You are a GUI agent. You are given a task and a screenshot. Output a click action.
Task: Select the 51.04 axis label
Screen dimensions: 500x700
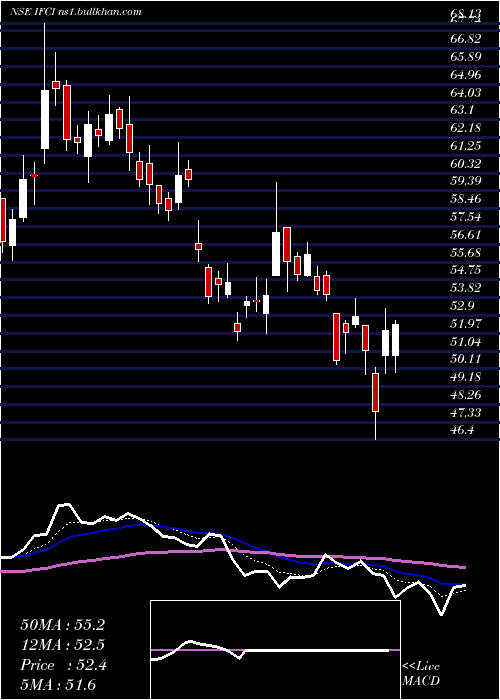pos(466,341)
